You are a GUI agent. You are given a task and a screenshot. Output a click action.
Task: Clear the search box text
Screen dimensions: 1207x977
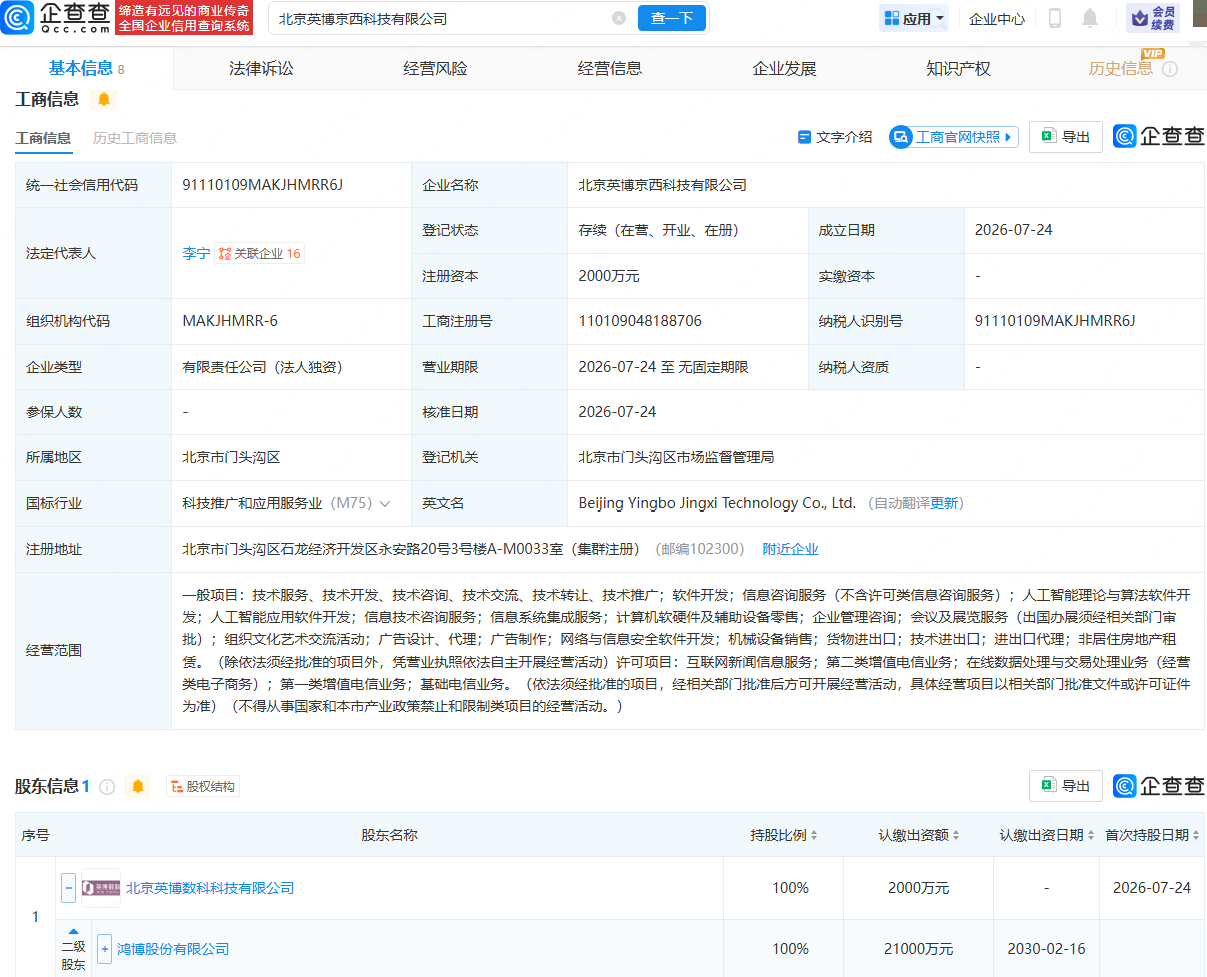point(619,18)
